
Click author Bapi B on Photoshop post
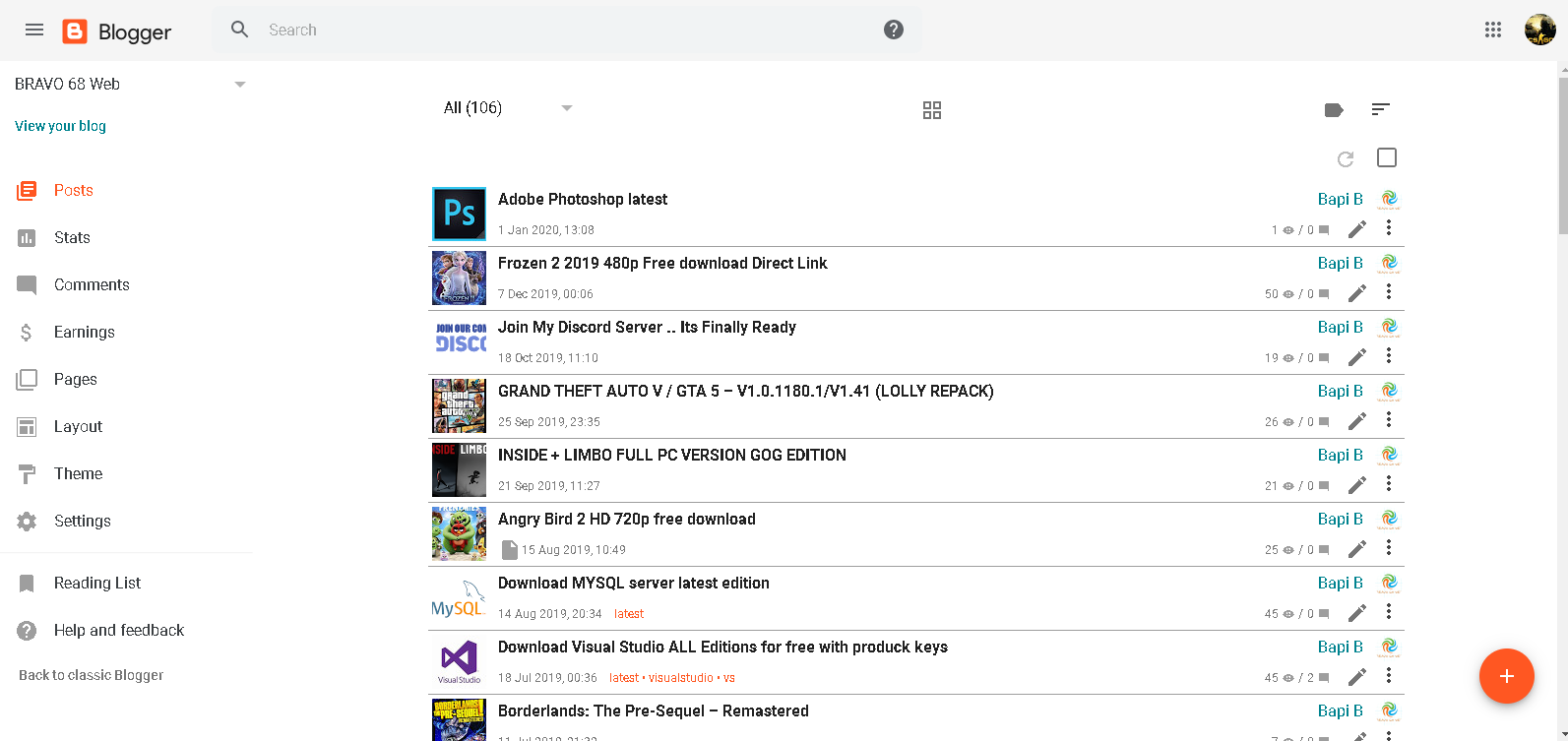point(1340,199)
